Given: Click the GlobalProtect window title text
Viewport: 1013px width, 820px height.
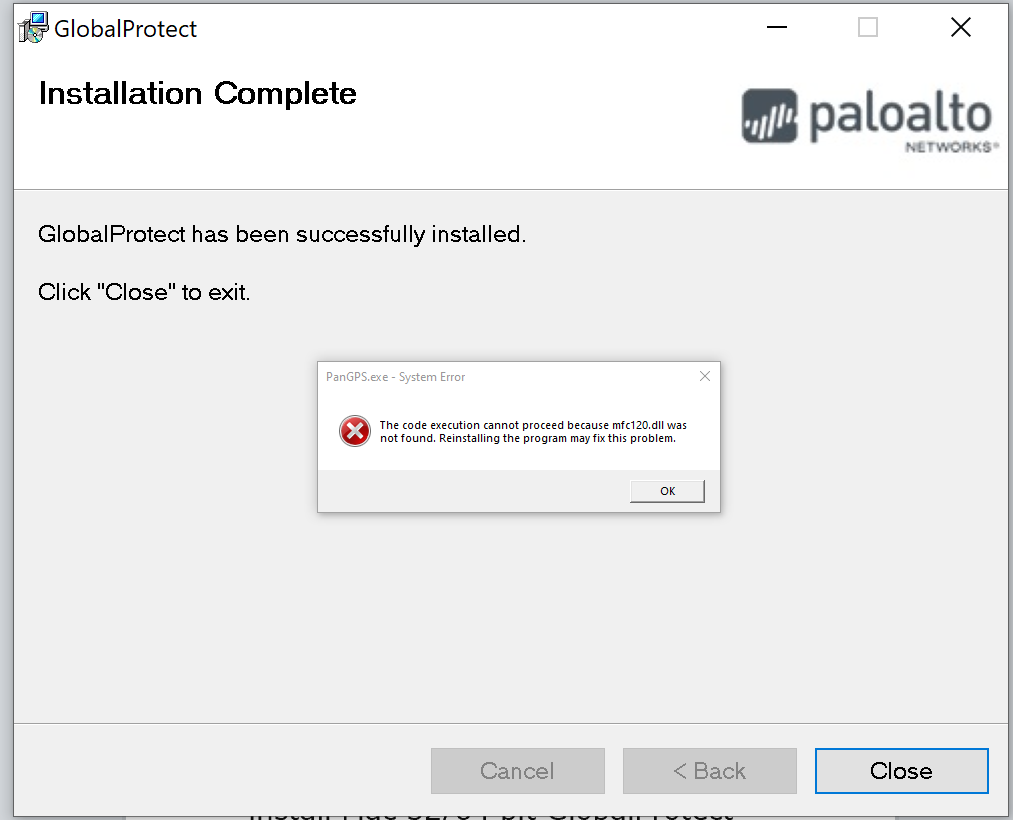Looking at the screenshot, I should point(125,28).
